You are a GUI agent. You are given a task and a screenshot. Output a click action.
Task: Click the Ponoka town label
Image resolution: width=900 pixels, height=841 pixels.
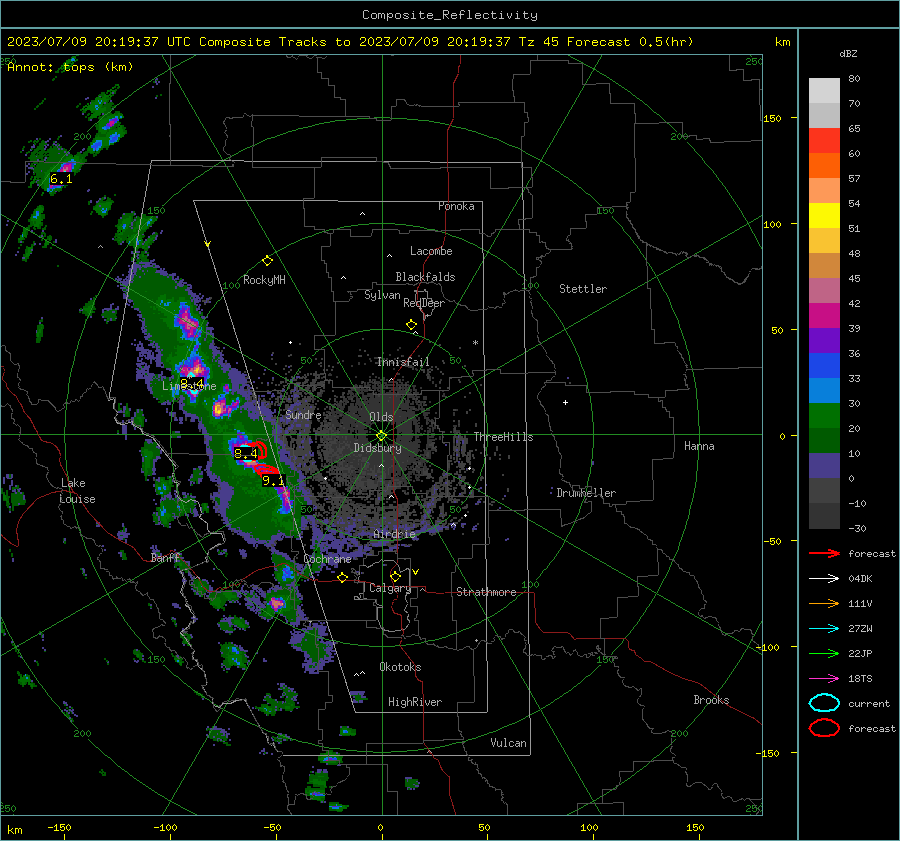pos(456,206)
